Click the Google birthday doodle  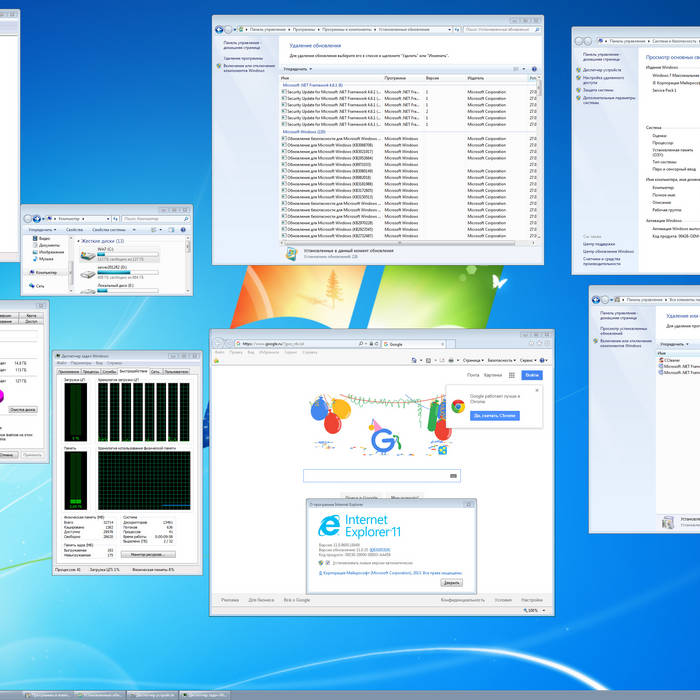coord(380,424)
